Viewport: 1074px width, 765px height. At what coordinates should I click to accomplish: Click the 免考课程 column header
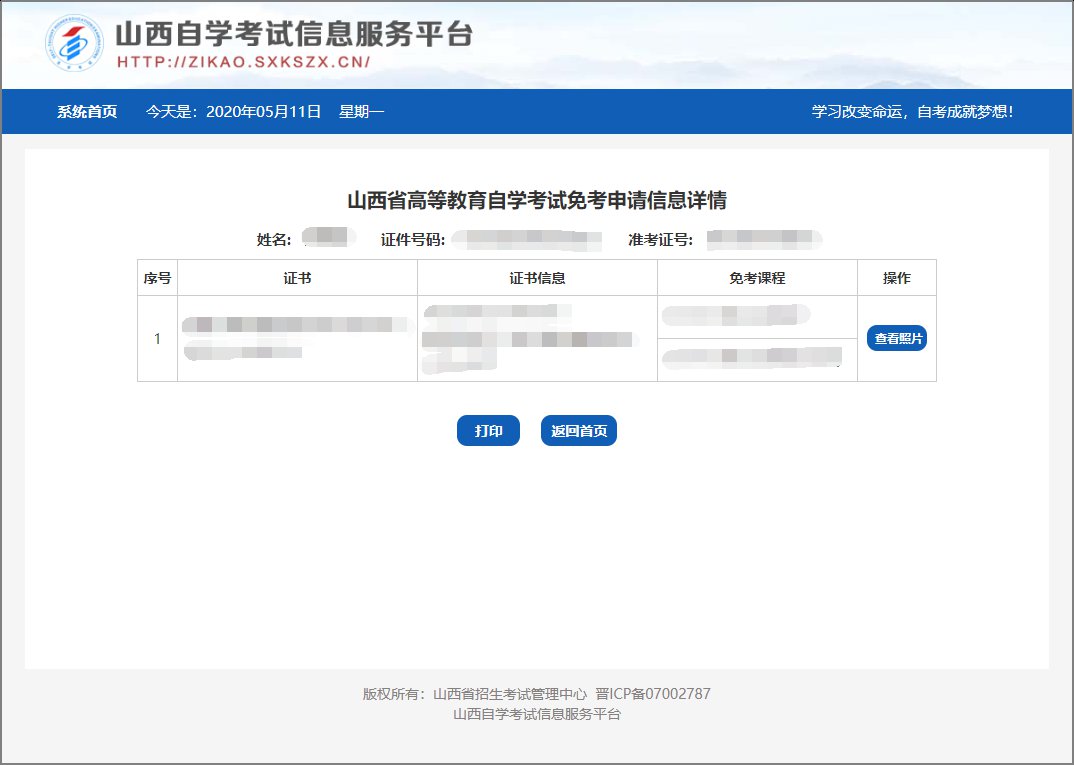coord(757,278)
